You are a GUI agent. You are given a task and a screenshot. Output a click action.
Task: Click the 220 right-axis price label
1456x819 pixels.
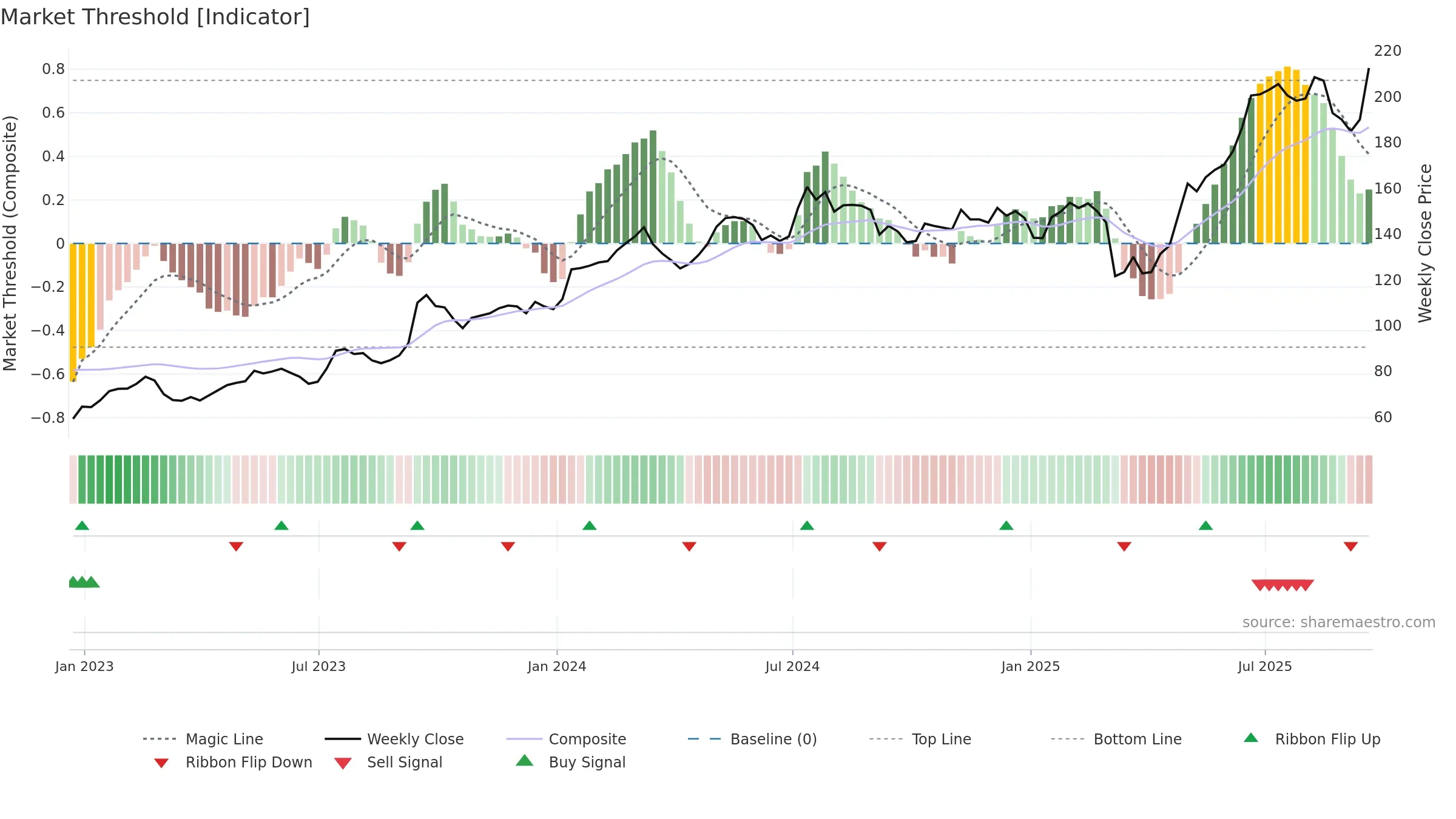pos(1387,51)
